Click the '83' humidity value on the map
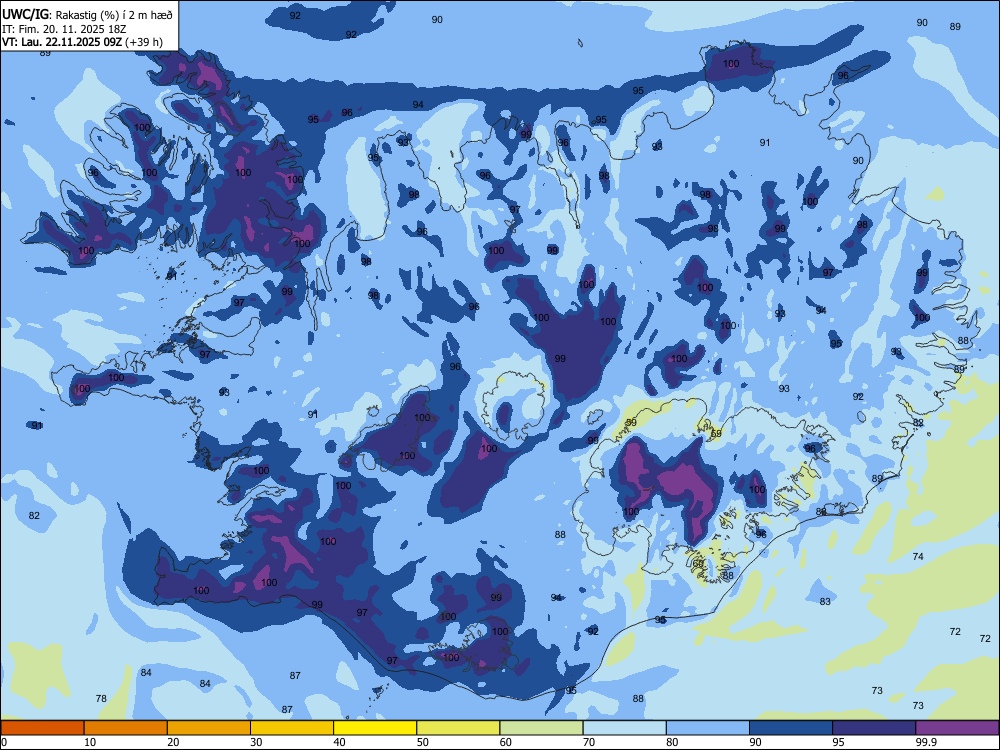Viewport: 1000px width, 750px height. pos(825,601)
